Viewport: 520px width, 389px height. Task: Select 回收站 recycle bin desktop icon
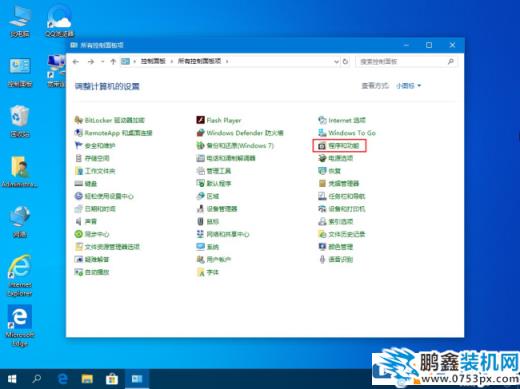(20, 121)
